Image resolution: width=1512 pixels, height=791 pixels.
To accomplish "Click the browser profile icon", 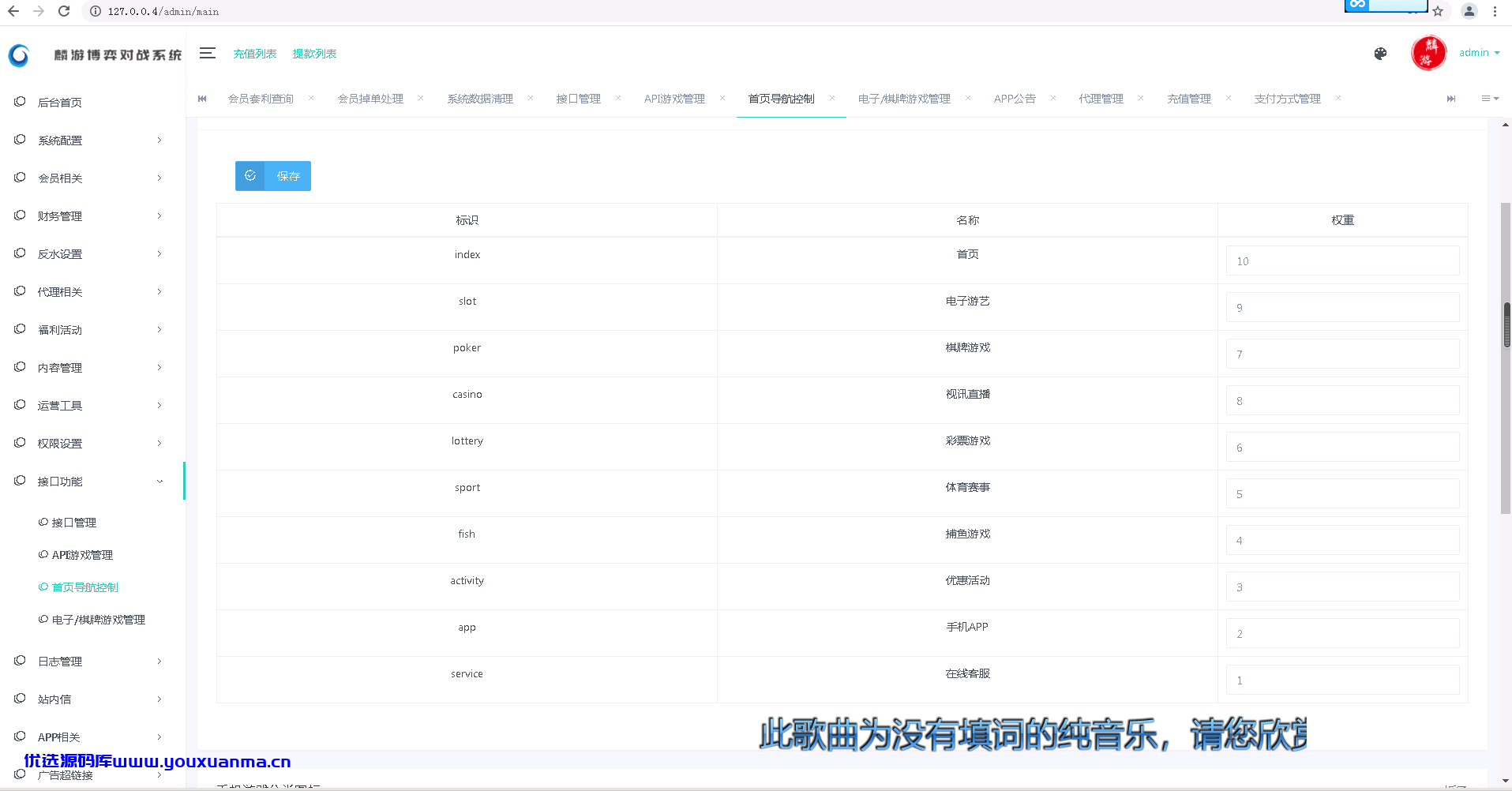I will 1469,11.
